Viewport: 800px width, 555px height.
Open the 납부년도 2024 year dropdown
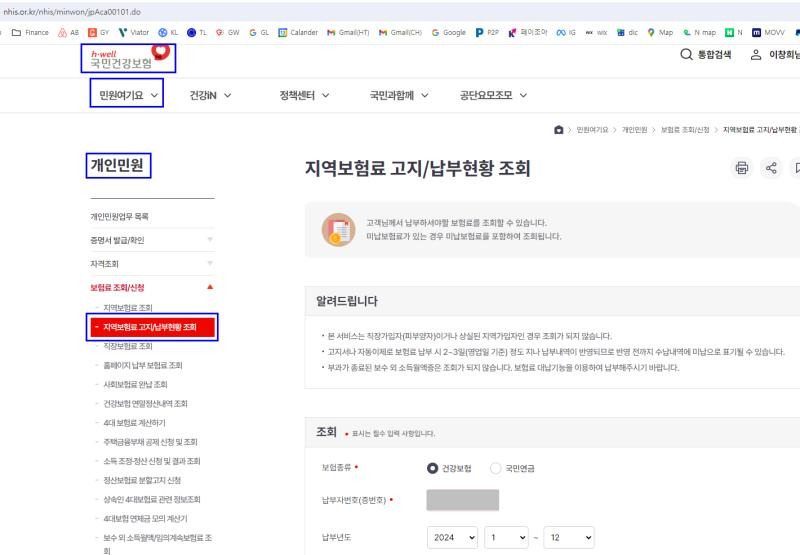tap(452, 537)
